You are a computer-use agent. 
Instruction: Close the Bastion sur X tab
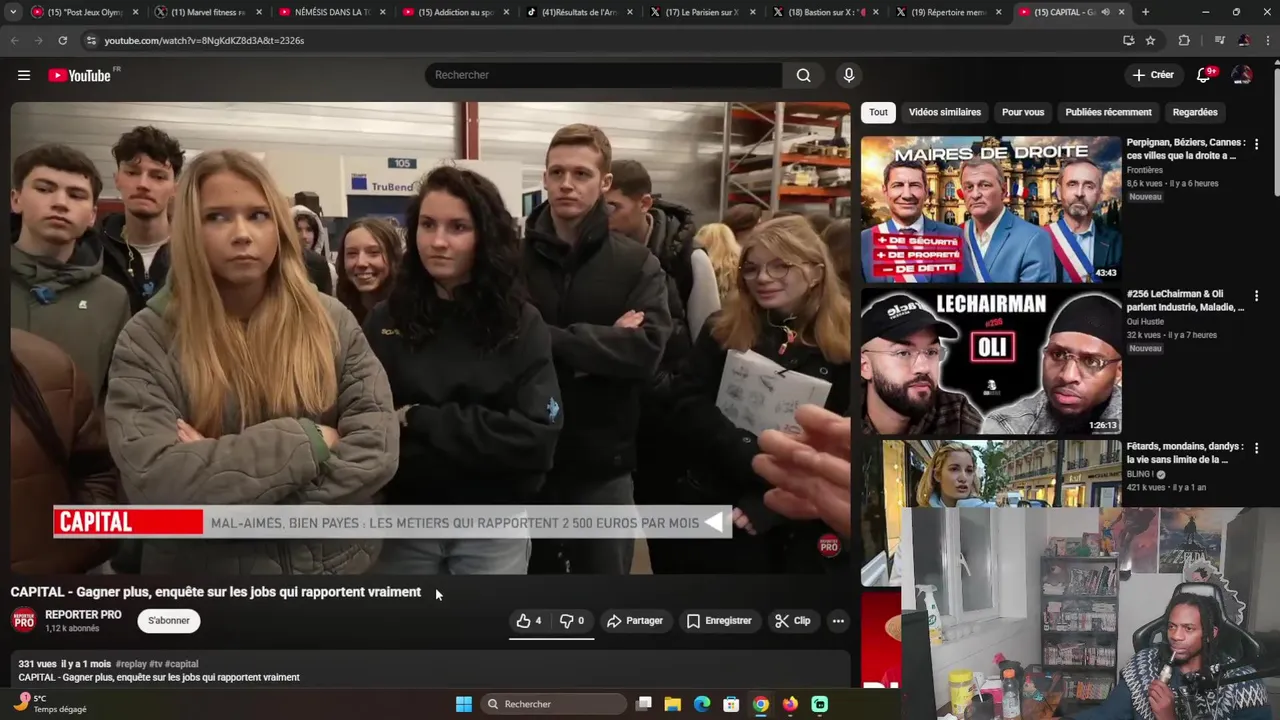tap(878, 12)
